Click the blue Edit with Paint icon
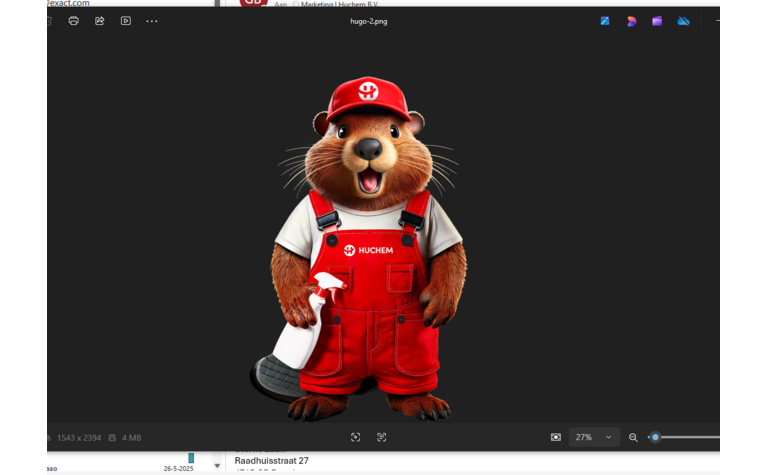Screen dimensions: 767x475 [x=605, y=21]
